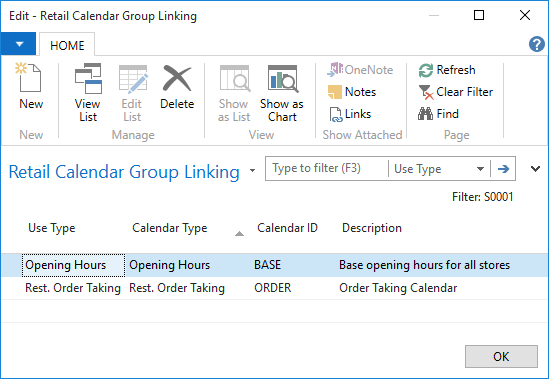Switch to the HOME ribbon tab
This screenshot has height=379, width=549.
[x=67, y=45]
